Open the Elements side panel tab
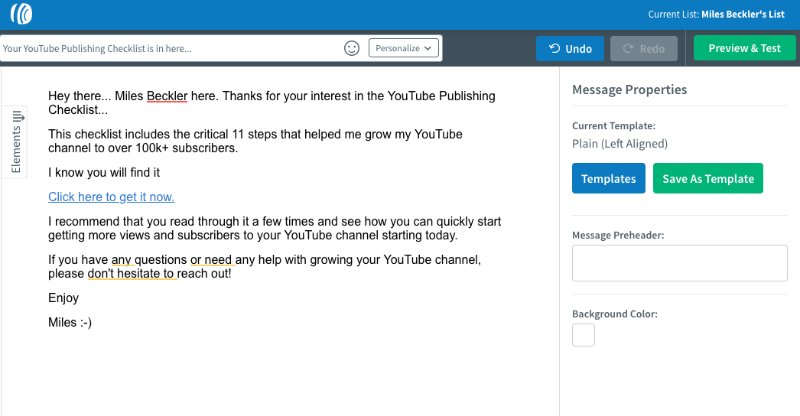The image size is (800, 416). point(16,142)
